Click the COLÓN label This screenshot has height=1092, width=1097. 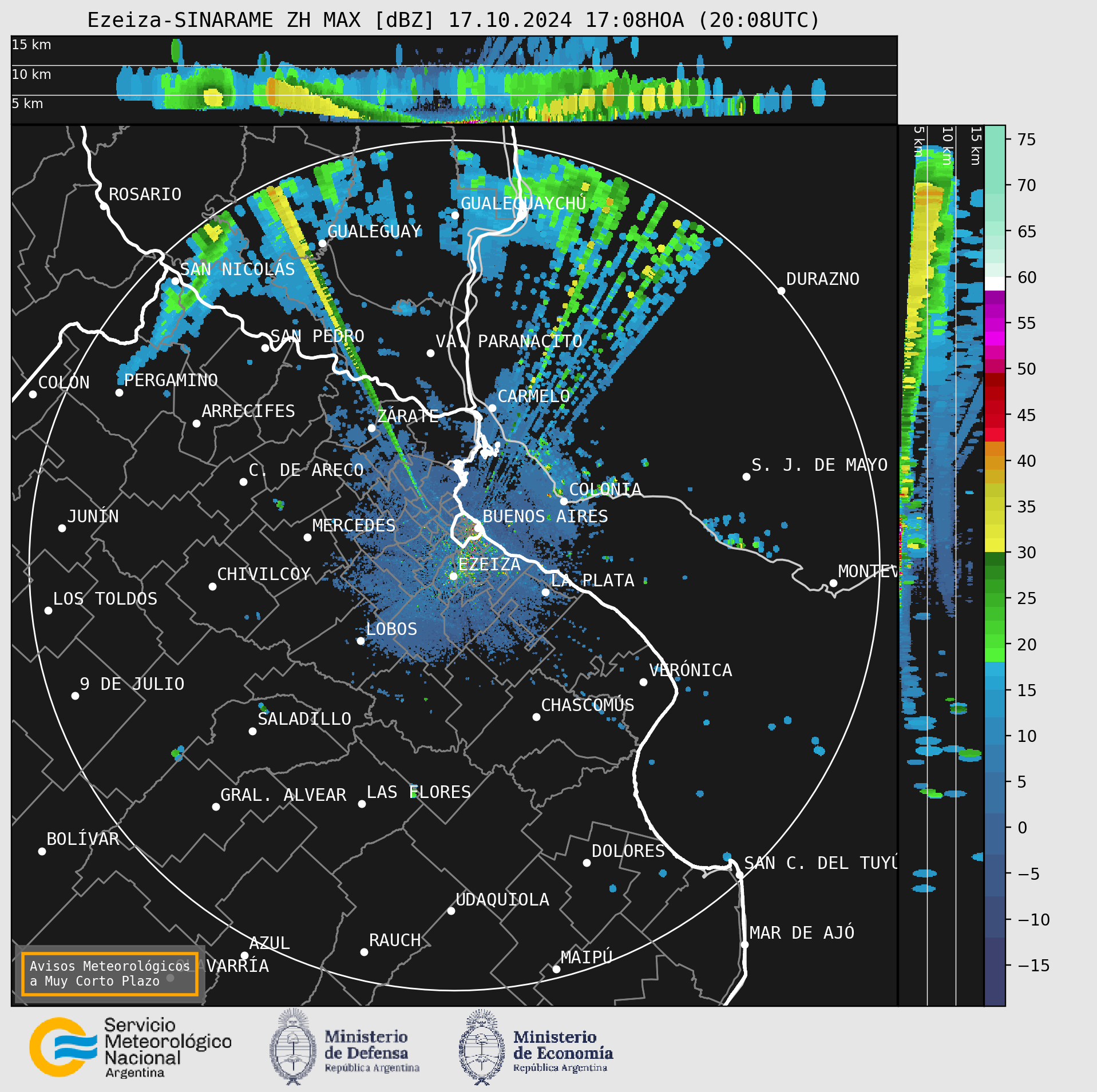click(x=64, y=383)
